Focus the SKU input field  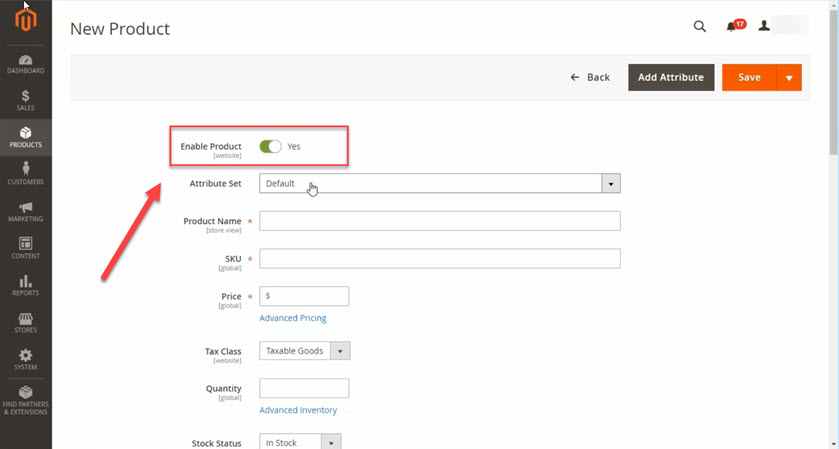(440, 258)
